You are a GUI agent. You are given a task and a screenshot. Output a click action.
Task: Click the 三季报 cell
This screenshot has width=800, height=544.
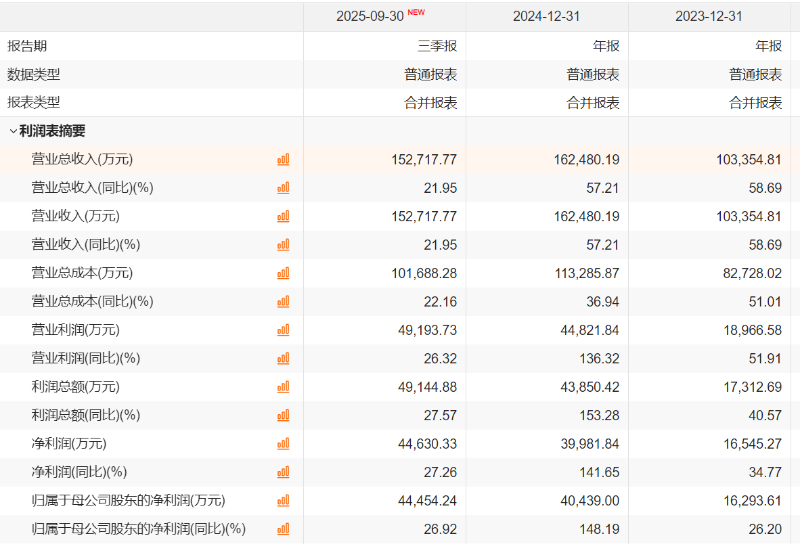pos(437,46)
